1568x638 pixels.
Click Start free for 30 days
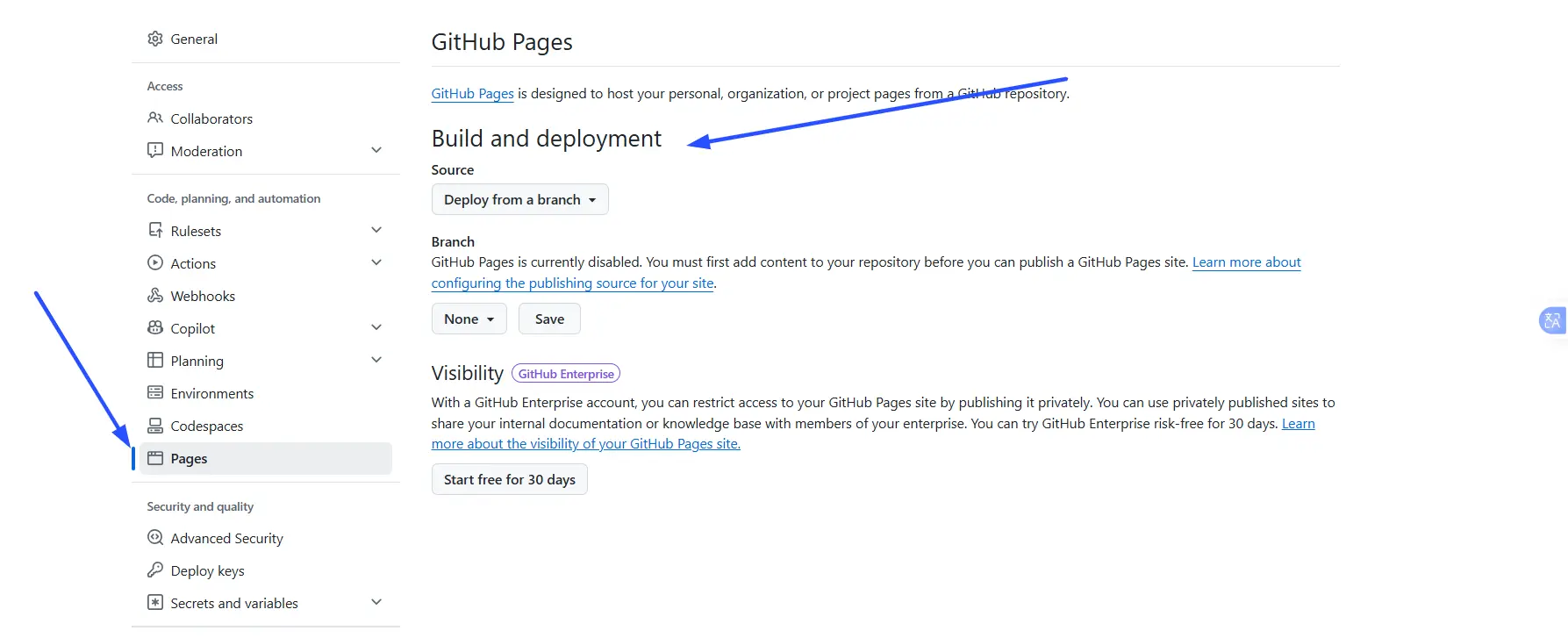(x=509, y=479)
